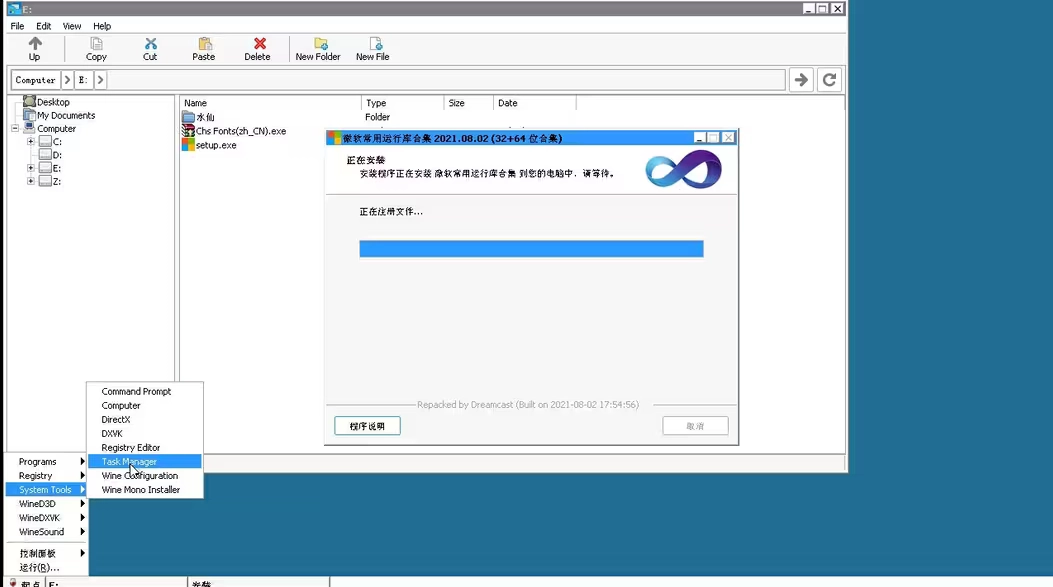This screenshot has width=1053, height=587.
Task: Expand the C: drive tree node
Action: tap(31, 142)
